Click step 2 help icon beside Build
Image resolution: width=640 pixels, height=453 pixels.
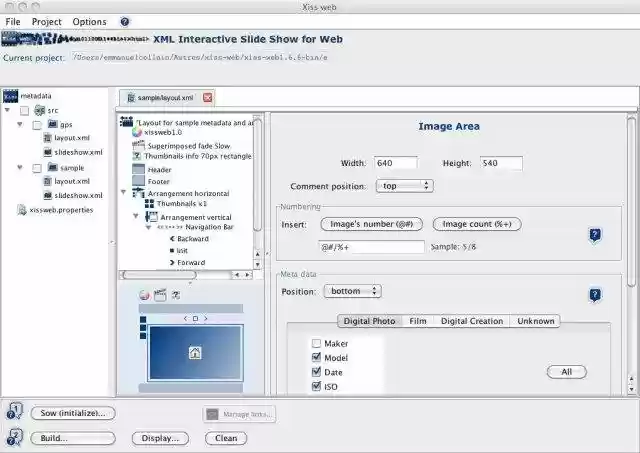[15, 437]
